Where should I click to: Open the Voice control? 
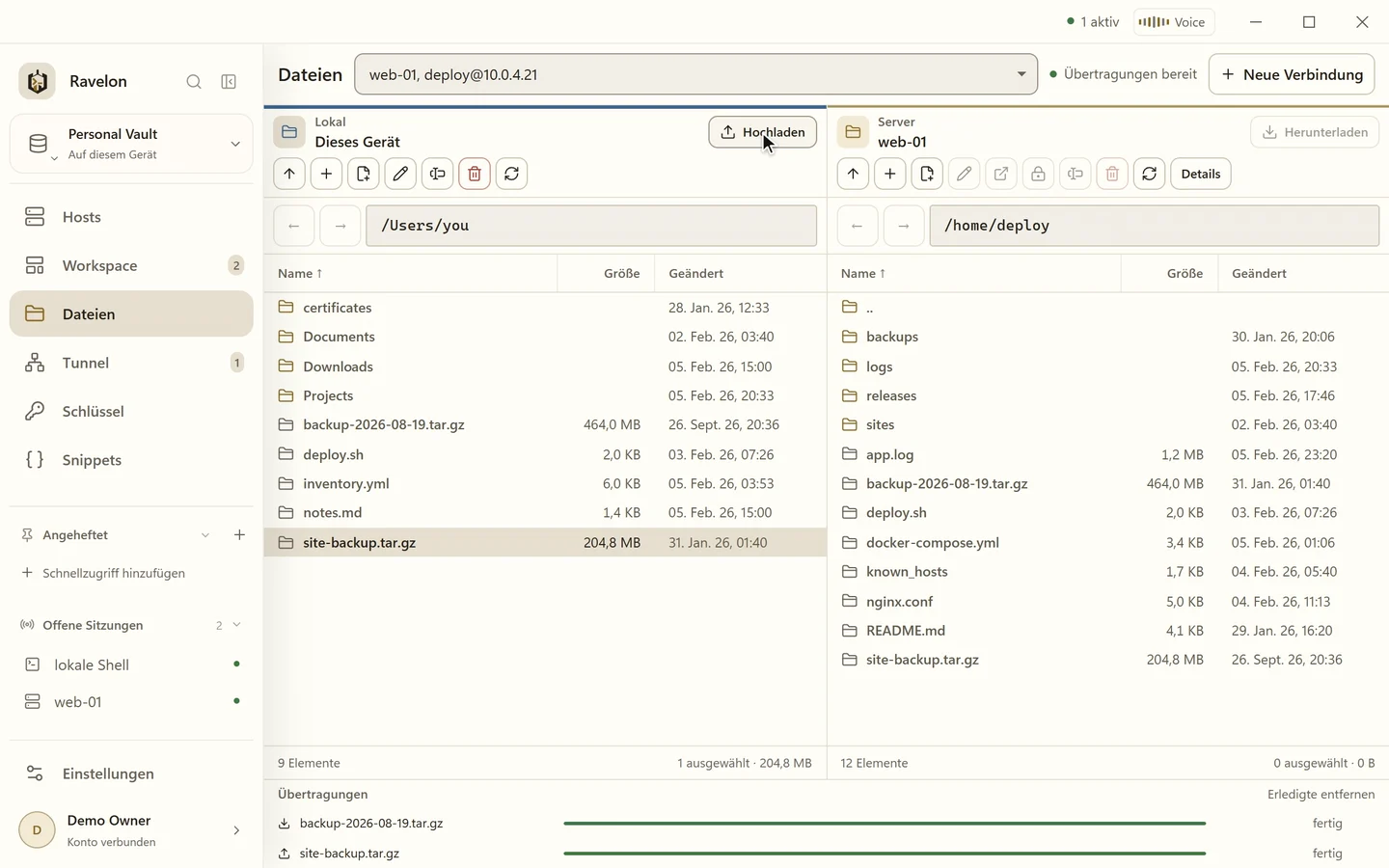pyautogui.click(x=1173, y=22)
